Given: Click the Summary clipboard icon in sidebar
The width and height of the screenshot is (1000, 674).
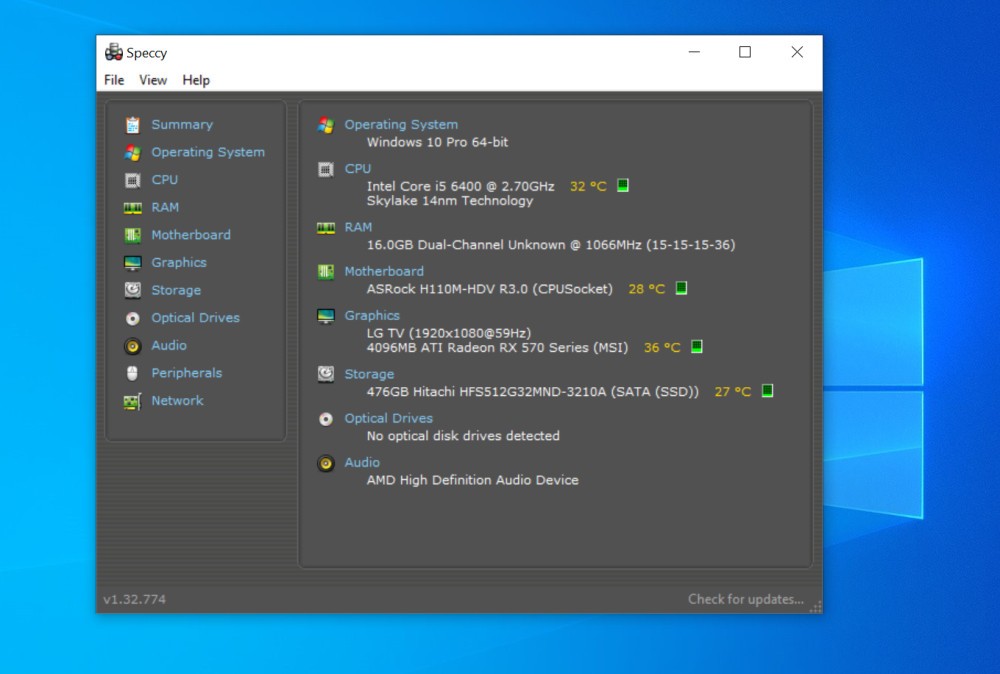Looking at the screenshot, I should (x=133, y=125).
